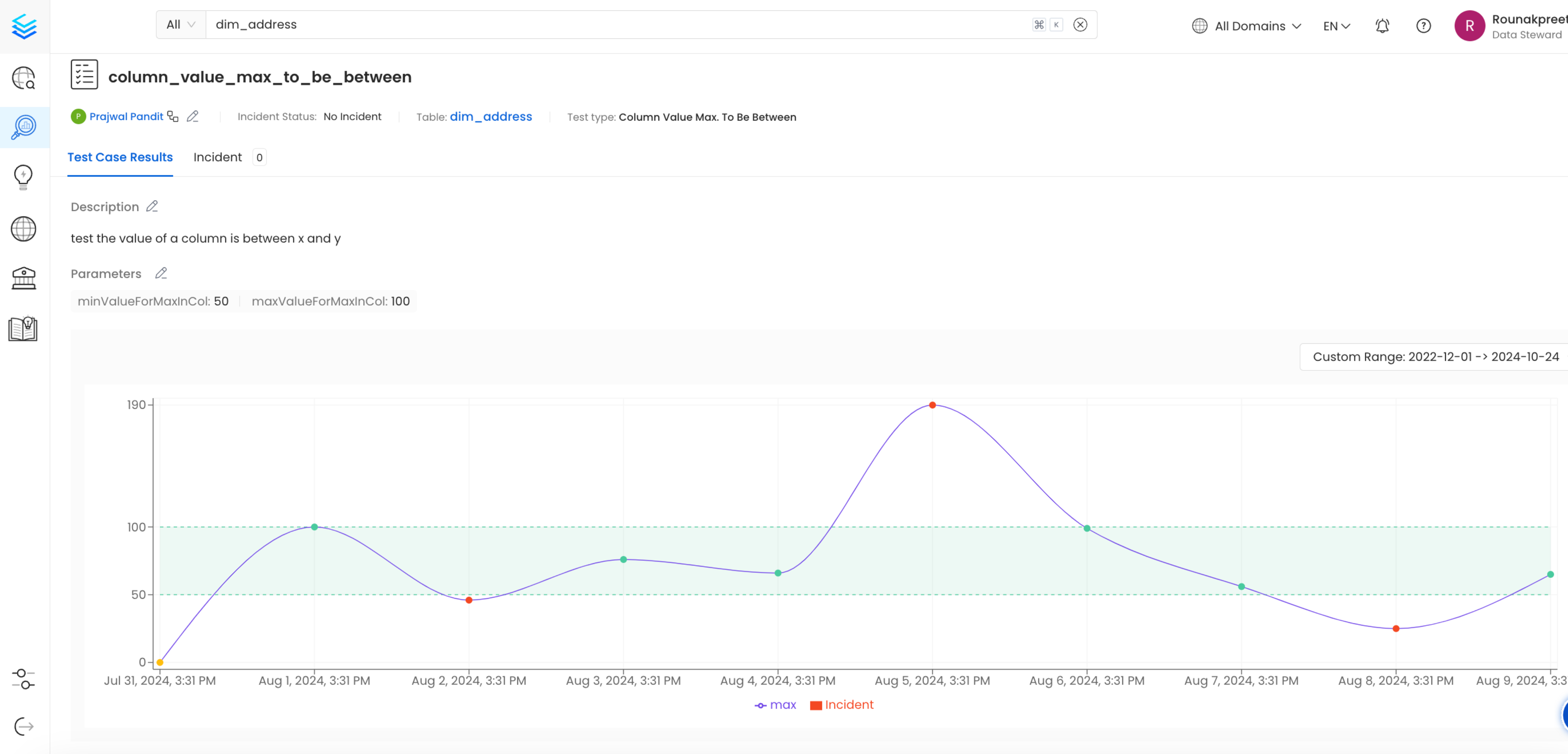Select the Test Case Results tab

(120, 157)
